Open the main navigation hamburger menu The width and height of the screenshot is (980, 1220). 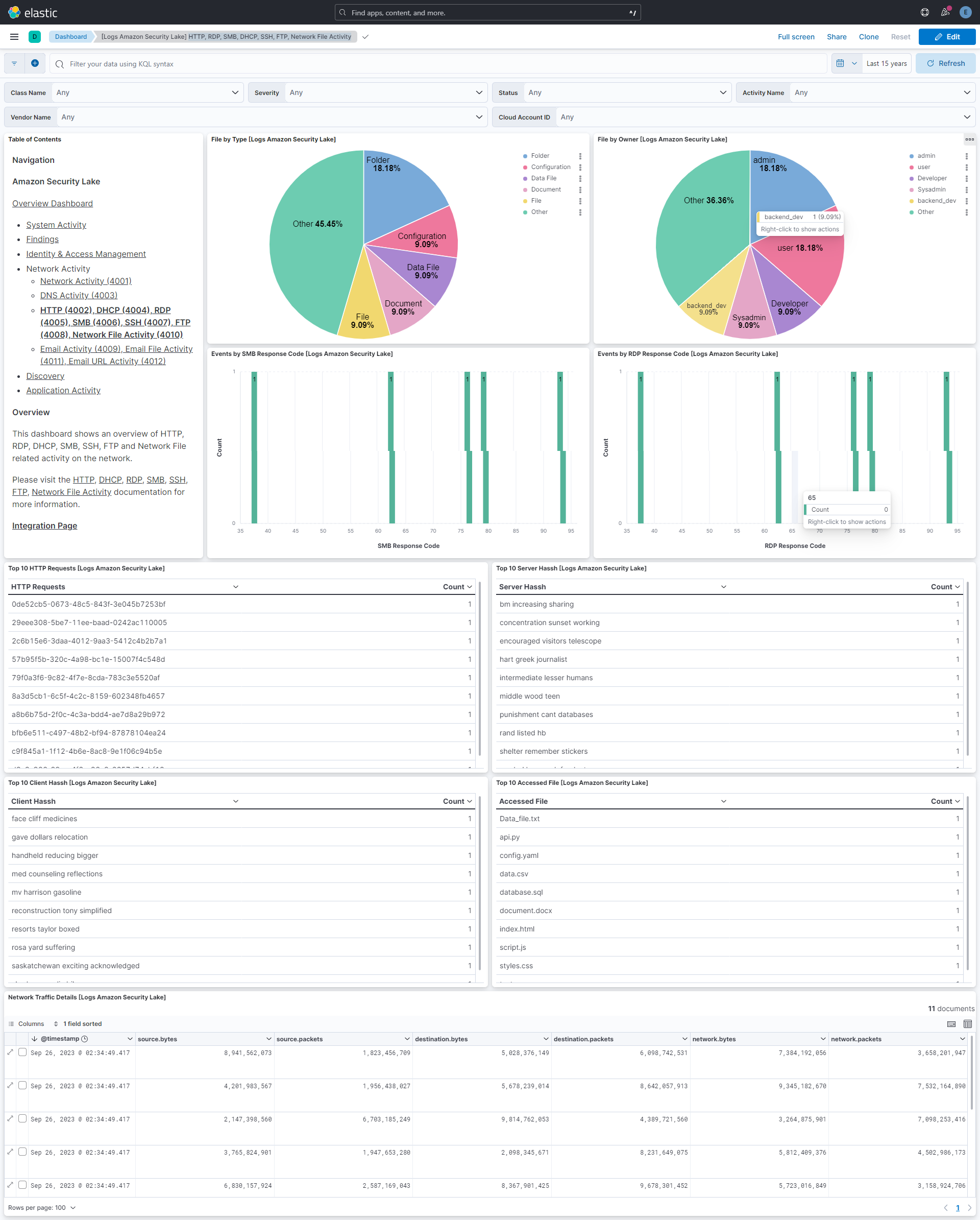pos(14,36)
